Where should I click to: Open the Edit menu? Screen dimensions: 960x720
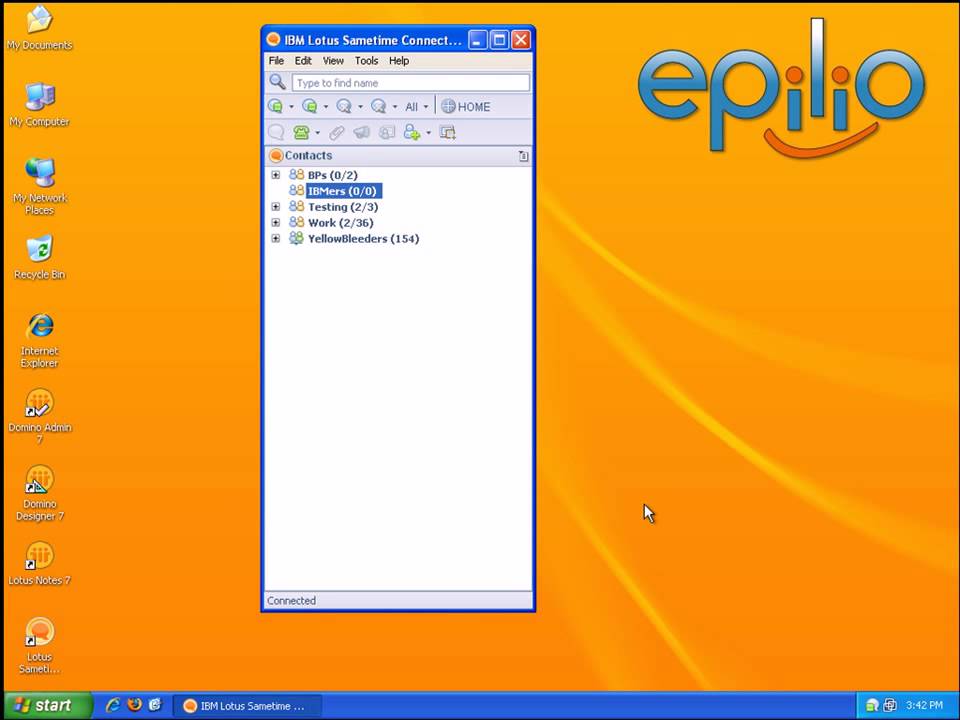303,61
